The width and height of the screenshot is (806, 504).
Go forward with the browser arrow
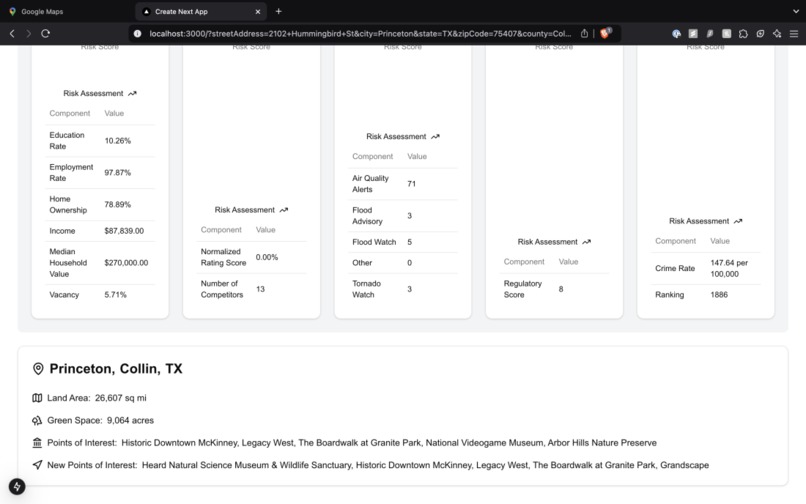[29, 33]
